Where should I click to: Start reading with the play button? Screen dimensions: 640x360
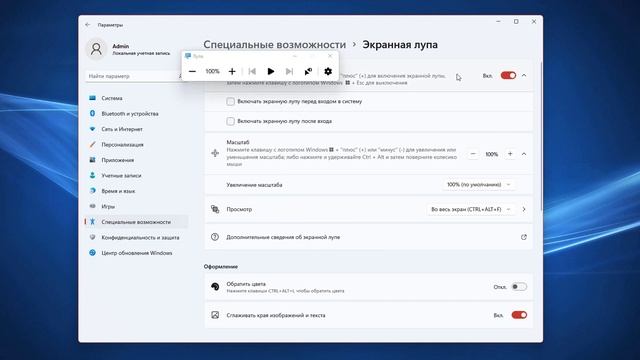[271, 71]
